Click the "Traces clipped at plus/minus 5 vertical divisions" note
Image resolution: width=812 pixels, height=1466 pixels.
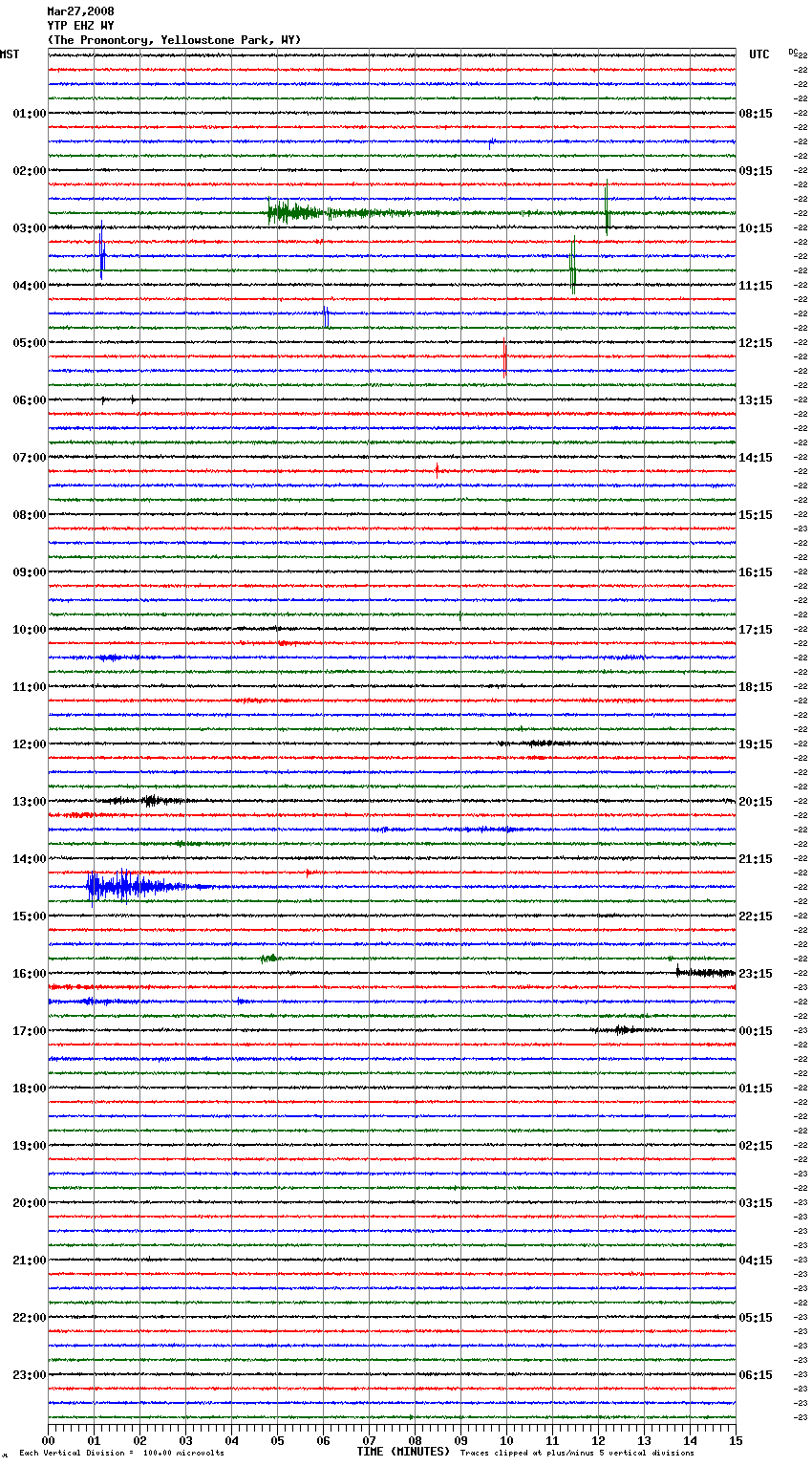pos(577,1454)
